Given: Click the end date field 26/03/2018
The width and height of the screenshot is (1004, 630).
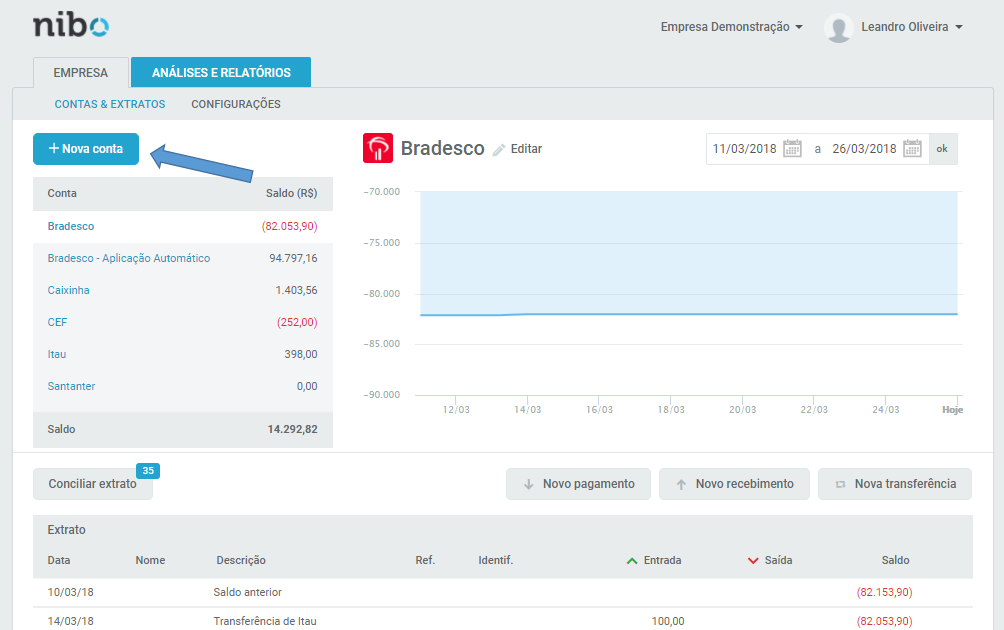Looking at the screenshot, I should 864,149.
